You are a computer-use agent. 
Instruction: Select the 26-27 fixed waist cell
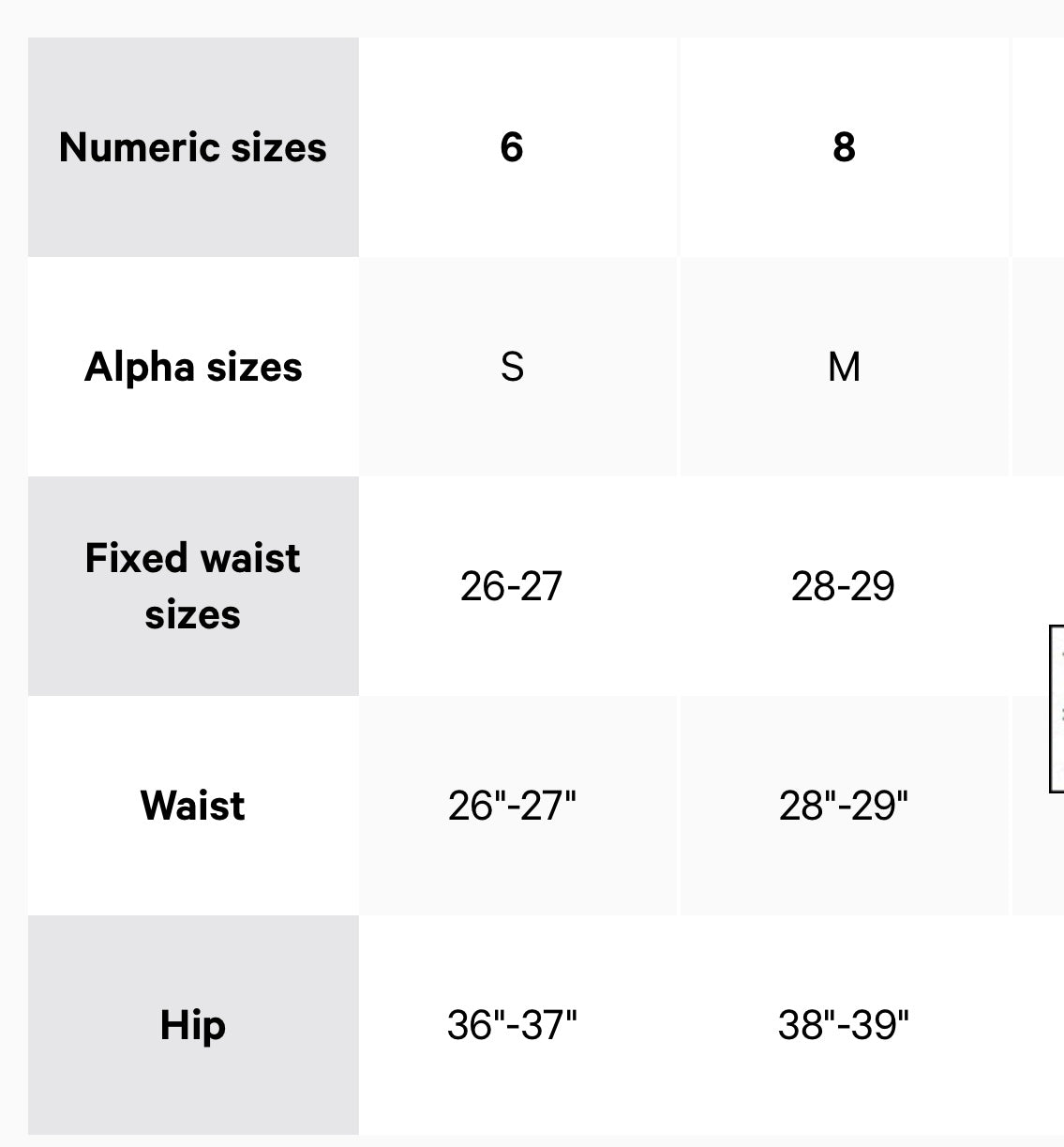[512, 586]
